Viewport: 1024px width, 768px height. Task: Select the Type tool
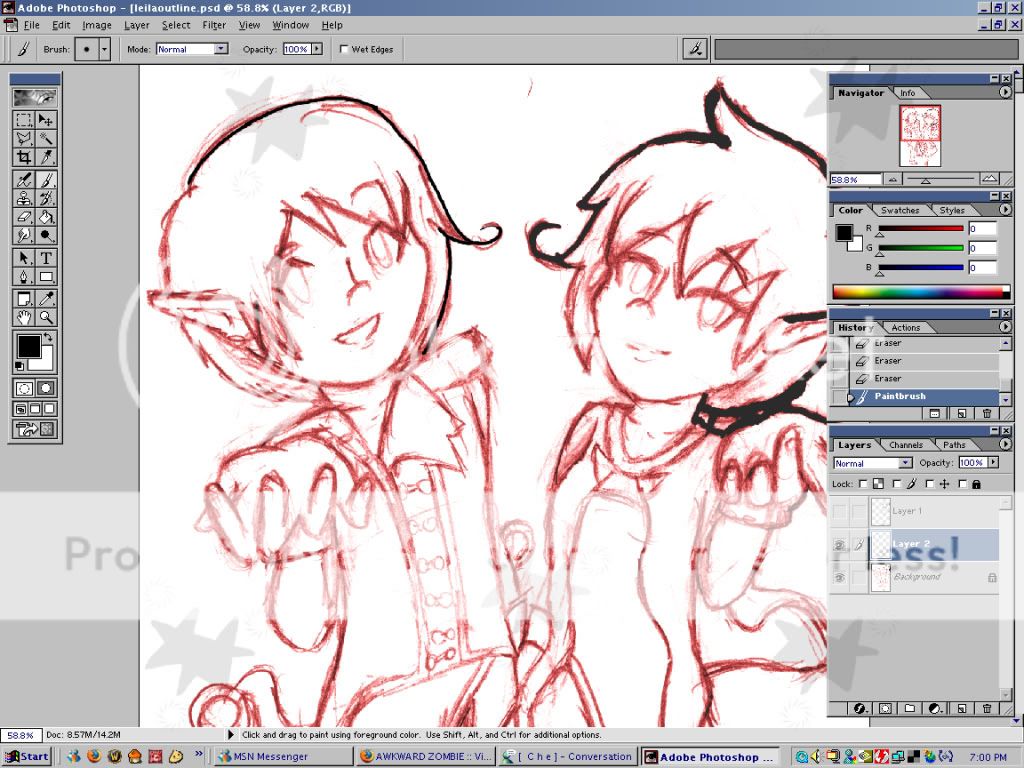pos(46,257)
